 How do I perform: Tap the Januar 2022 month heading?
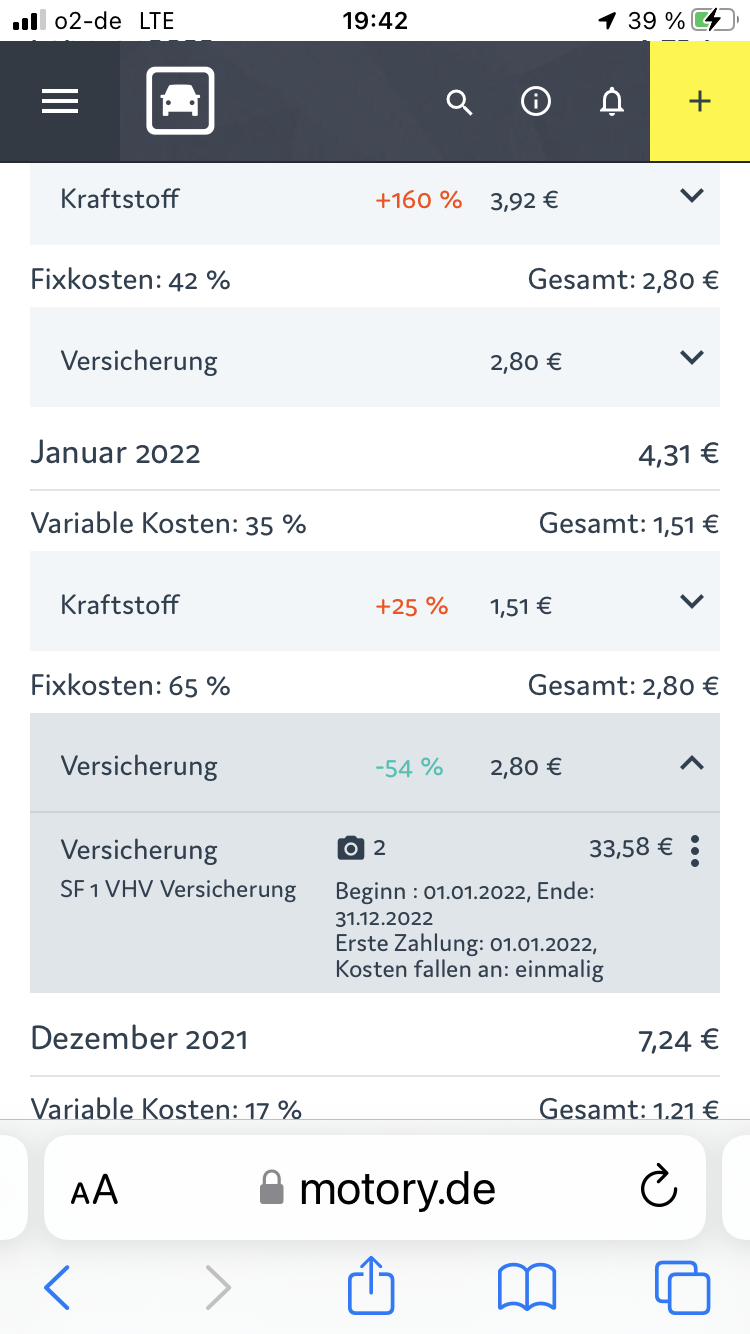click(116, 453)
